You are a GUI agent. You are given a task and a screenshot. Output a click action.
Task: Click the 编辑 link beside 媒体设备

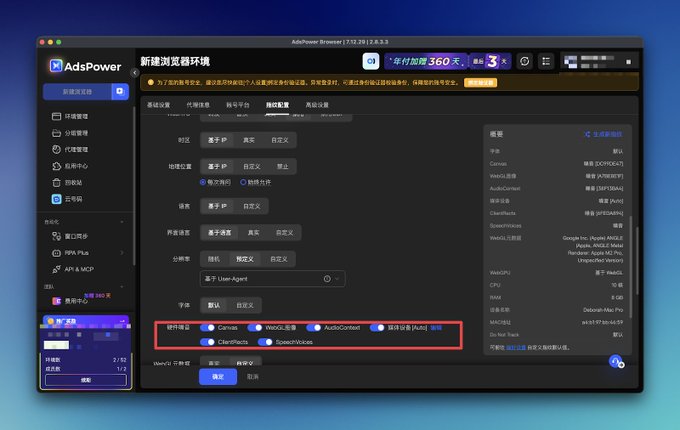pyautogui.click(x=436, y=328)
